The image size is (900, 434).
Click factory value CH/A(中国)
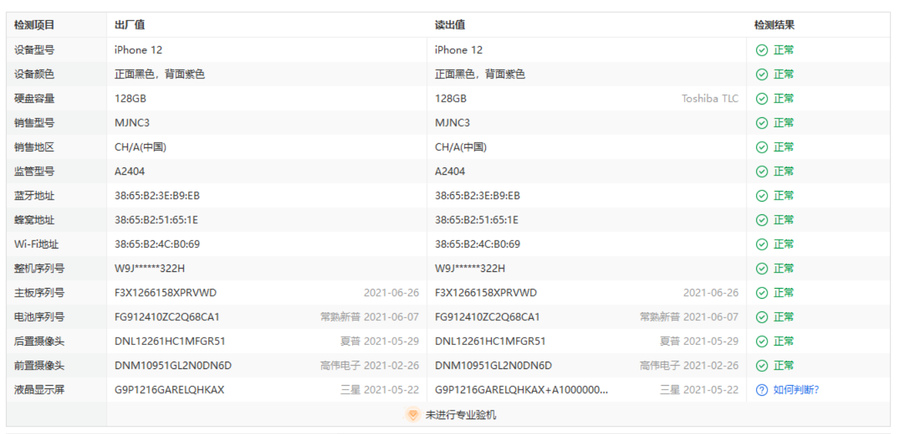tap(141, 148)
